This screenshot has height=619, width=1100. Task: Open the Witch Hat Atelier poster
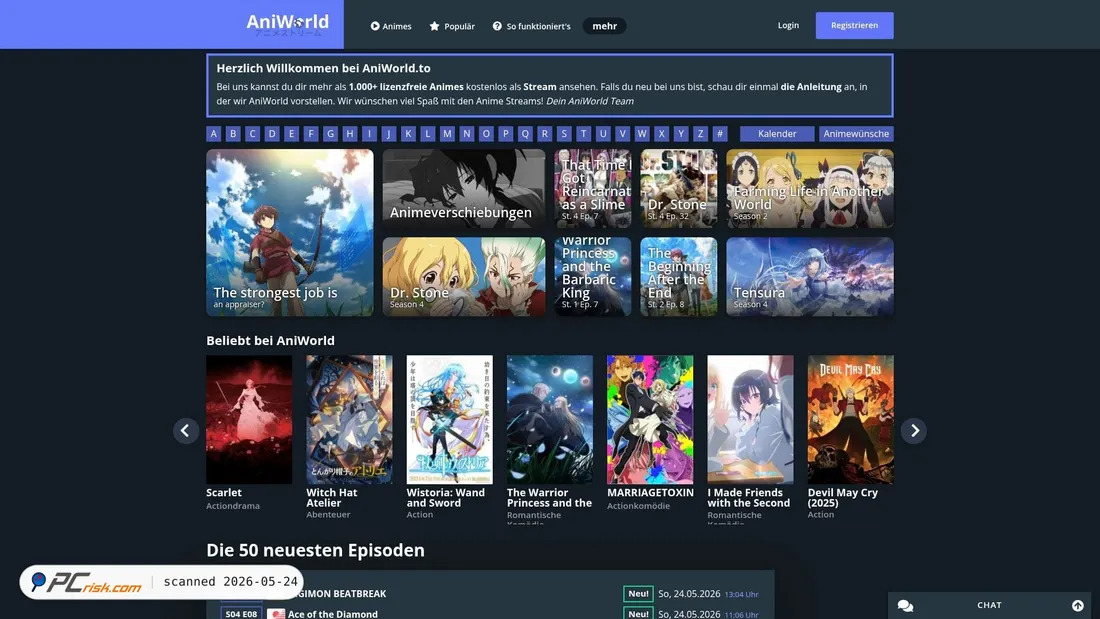pyautogui.click(x=349, y=419)
